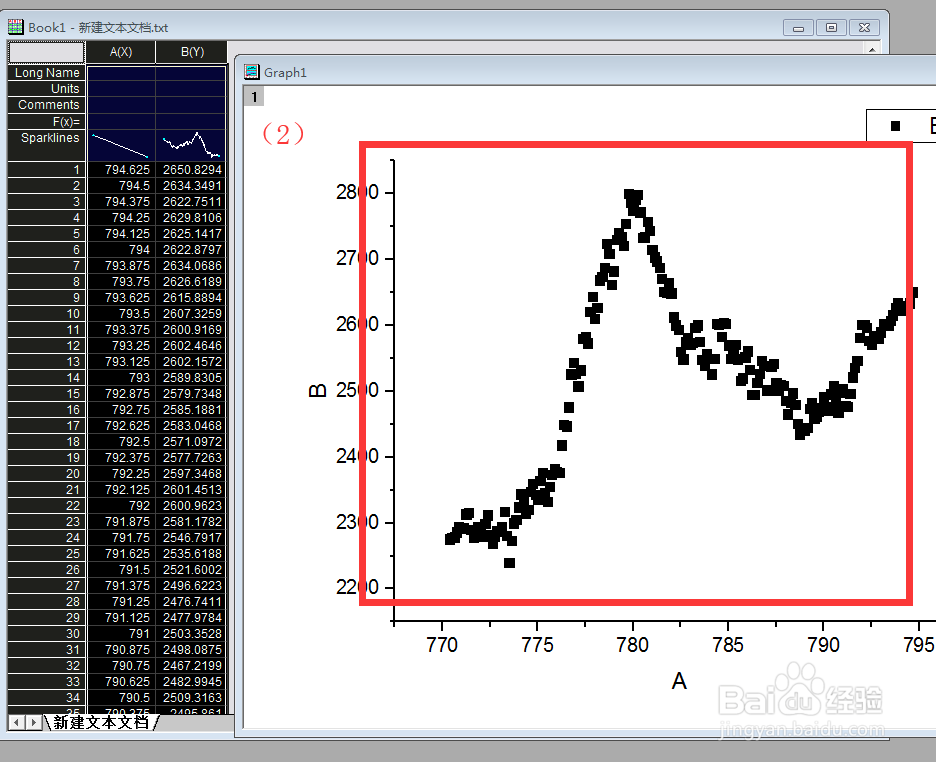Select cell 794.5 in row 2
936x762 pixels.
pos(121,186)
